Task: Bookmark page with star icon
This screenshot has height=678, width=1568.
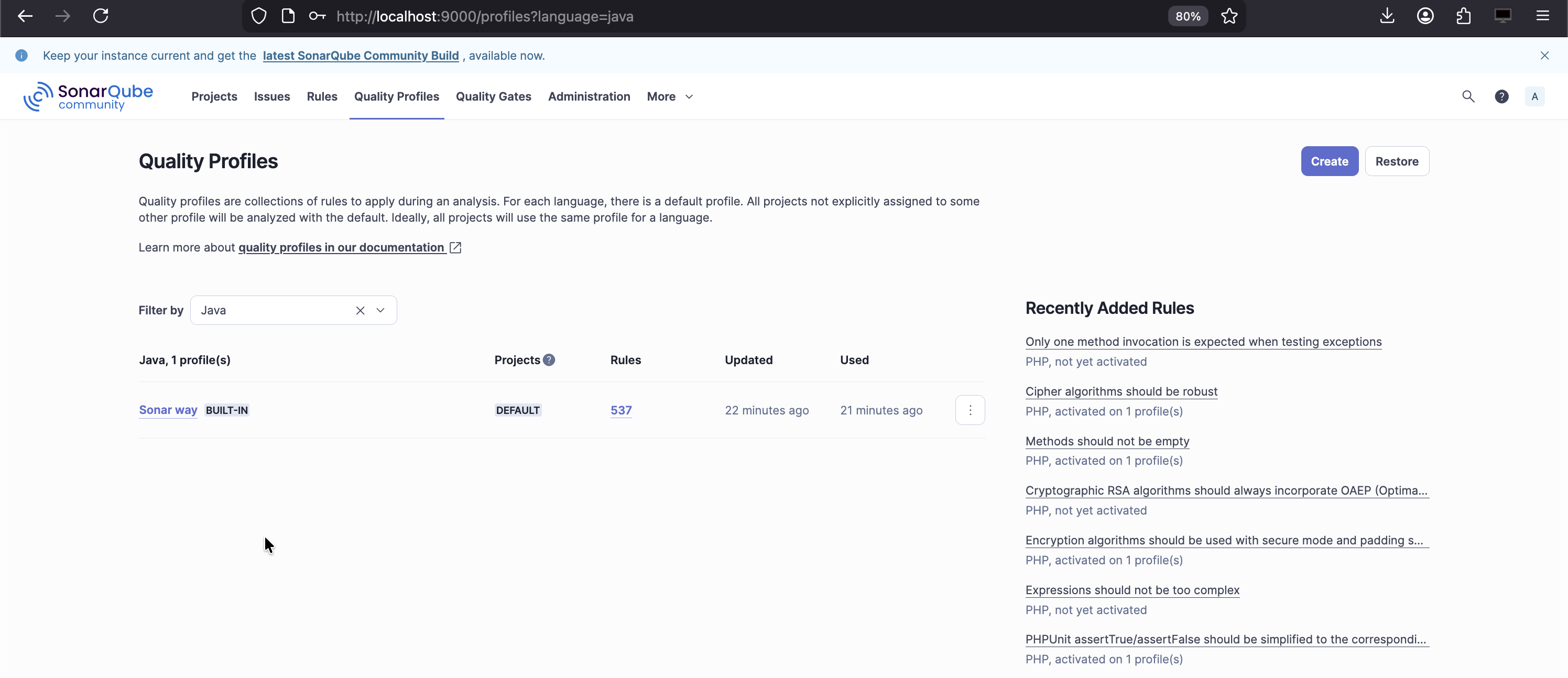Action: (x=1229, y=16)
